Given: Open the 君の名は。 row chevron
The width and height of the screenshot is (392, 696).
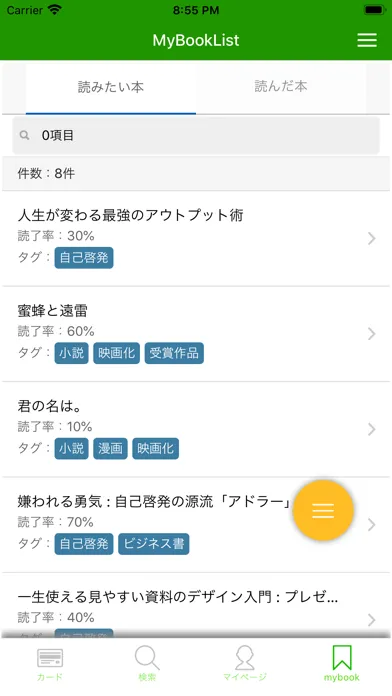Looking at the screenshot, I should tap(372, 429).
